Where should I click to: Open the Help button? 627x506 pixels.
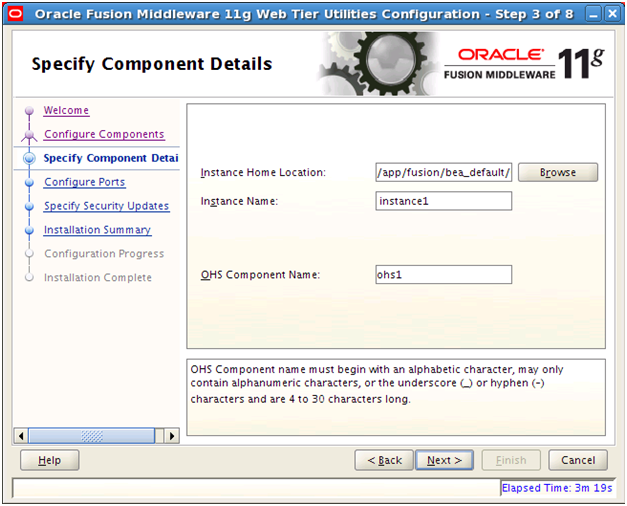[x=50, y=460]
